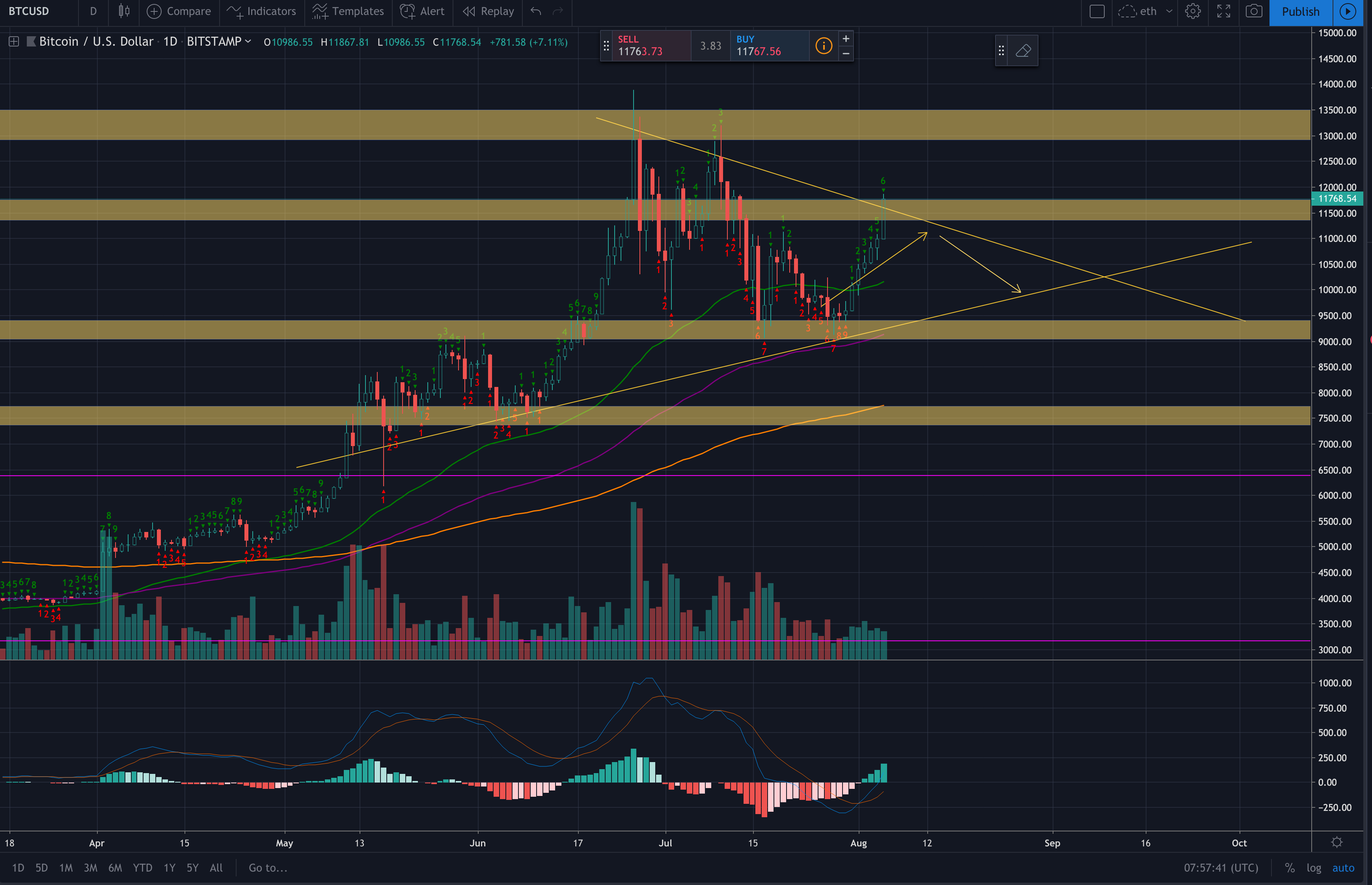
Task: Click the spread value 3.83
Action: [x=711, y=45]
